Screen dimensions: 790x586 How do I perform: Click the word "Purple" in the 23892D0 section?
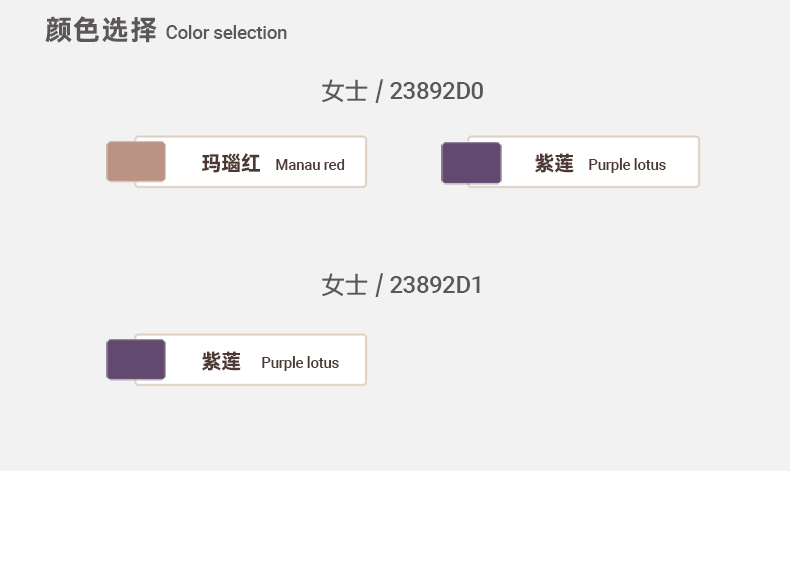609,165
